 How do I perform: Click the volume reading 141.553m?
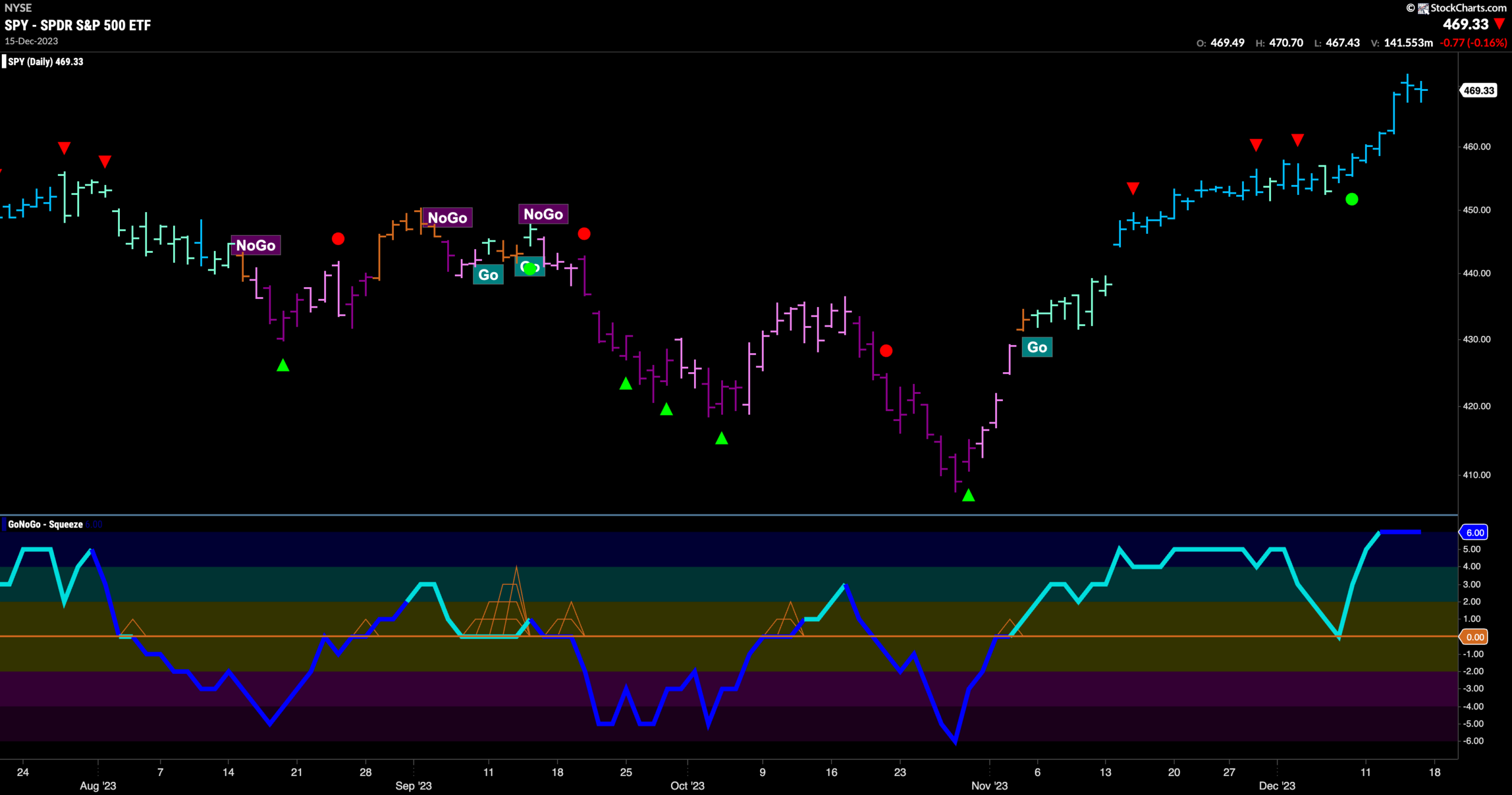(1408, 43)
